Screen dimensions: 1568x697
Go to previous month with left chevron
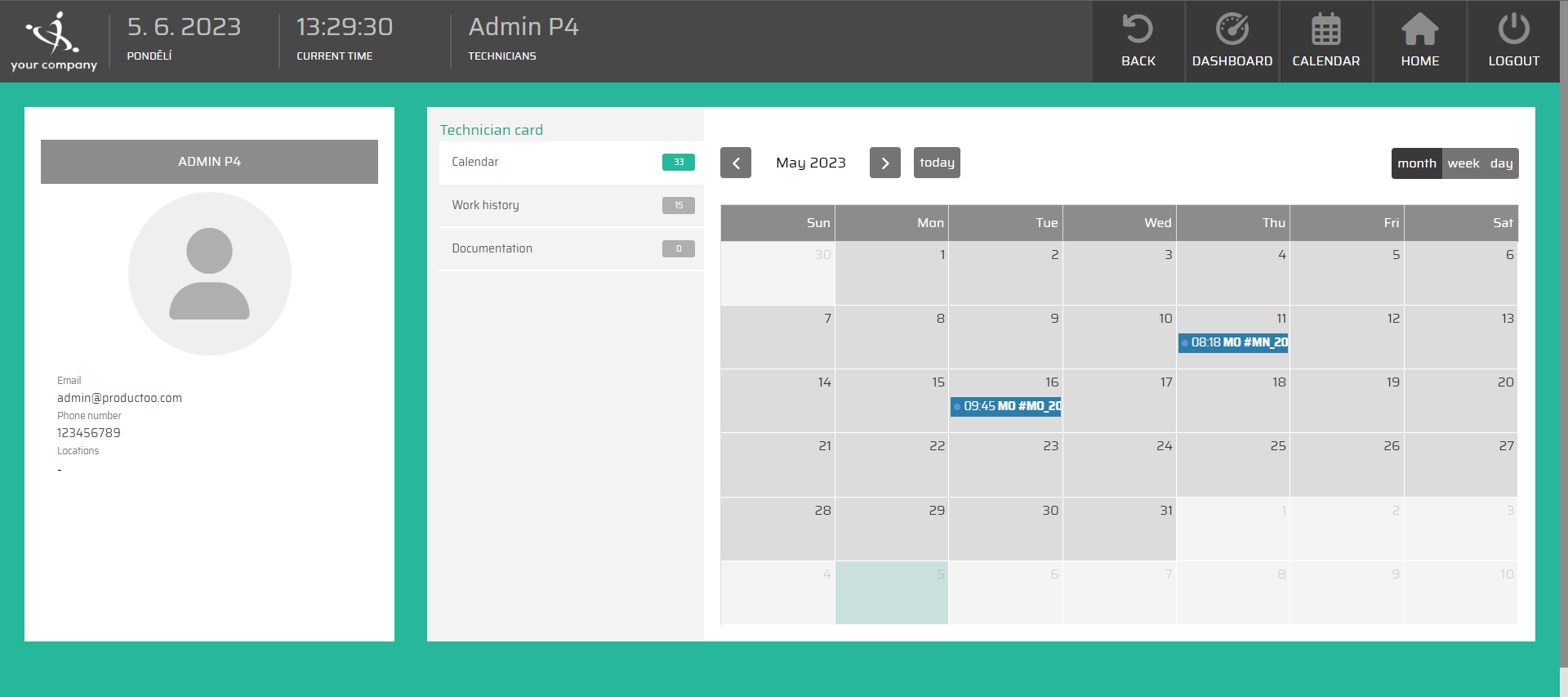pyautogui.click(x=735, y=163)
